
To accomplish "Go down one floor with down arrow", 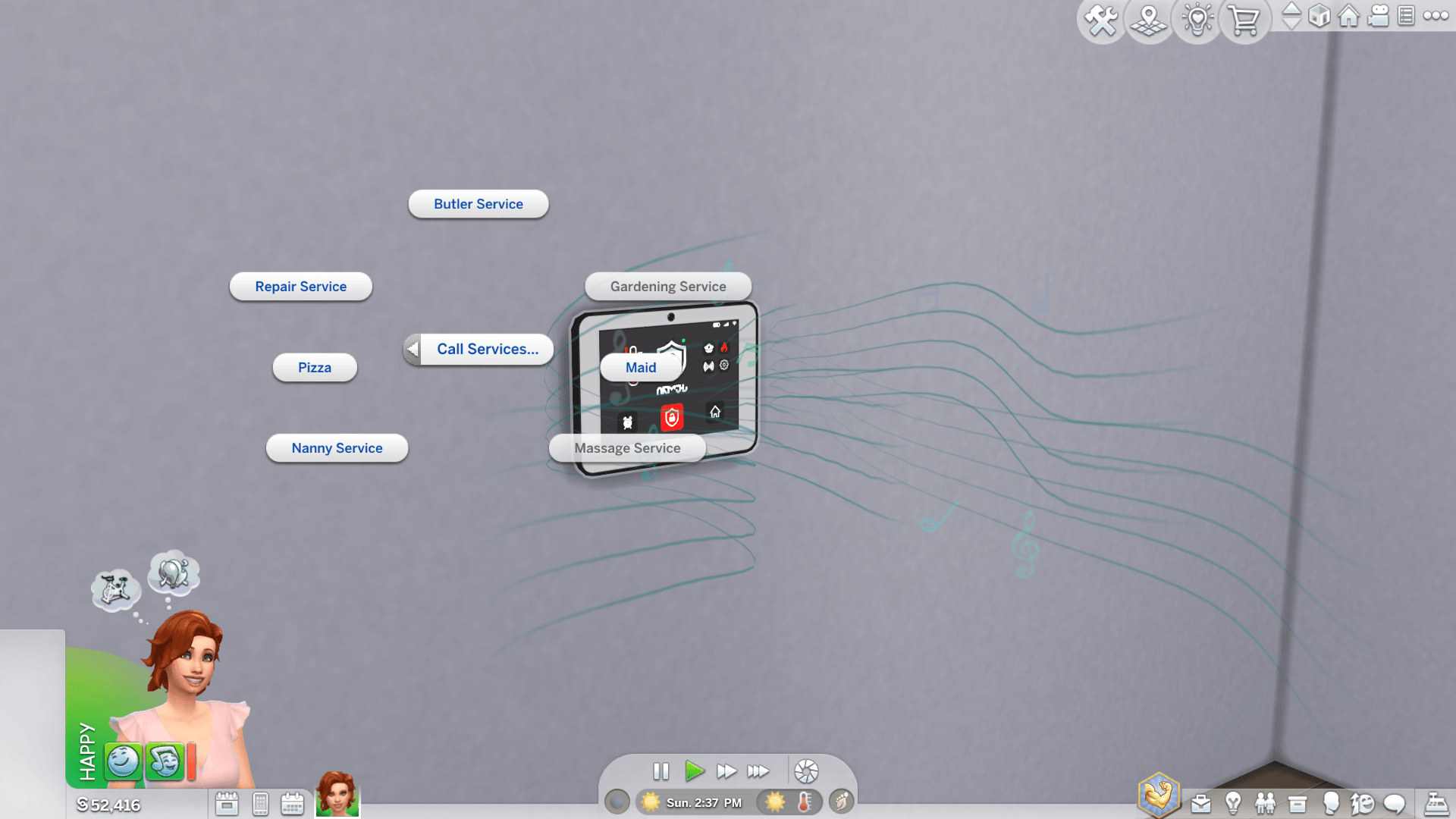I will pyautogui.click(x=1291, y=23).
